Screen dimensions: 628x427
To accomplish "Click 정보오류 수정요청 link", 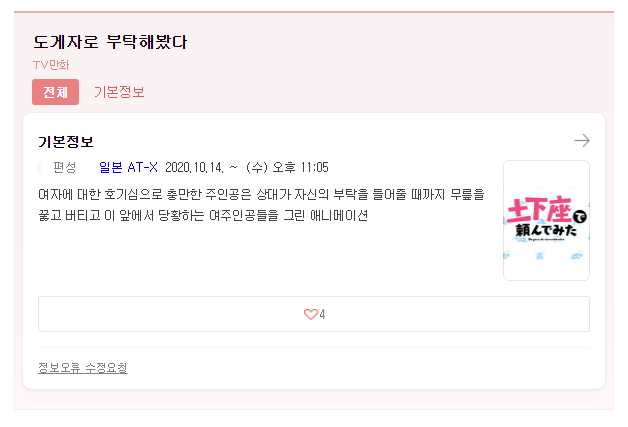I will click(83, 368).
